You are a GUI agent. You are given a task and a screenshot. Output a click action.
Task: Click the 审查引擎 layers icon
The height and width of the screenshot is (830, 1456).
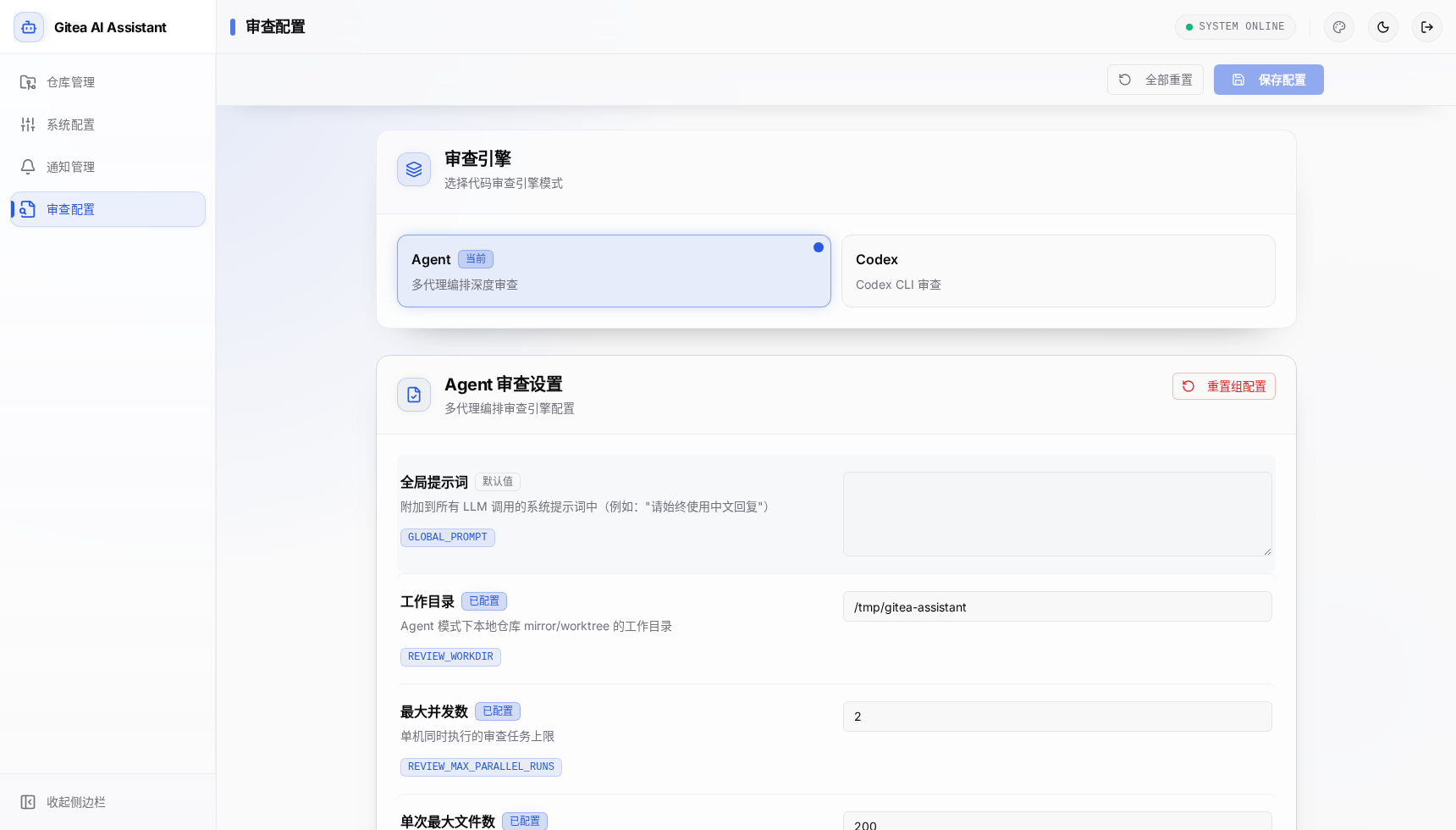click(414, 169)
